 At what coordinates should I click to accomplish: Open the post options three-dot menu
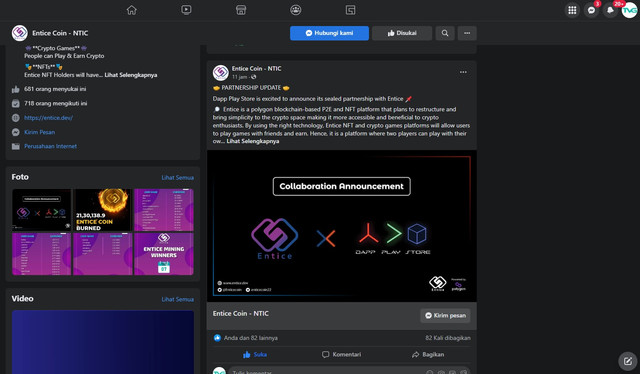click(x=463, y=72)
